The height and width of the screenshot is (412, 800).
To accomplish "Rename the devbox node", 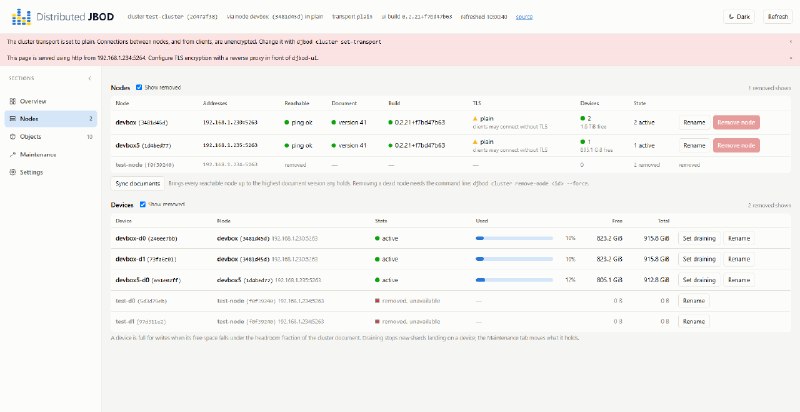I will [694, 122].
